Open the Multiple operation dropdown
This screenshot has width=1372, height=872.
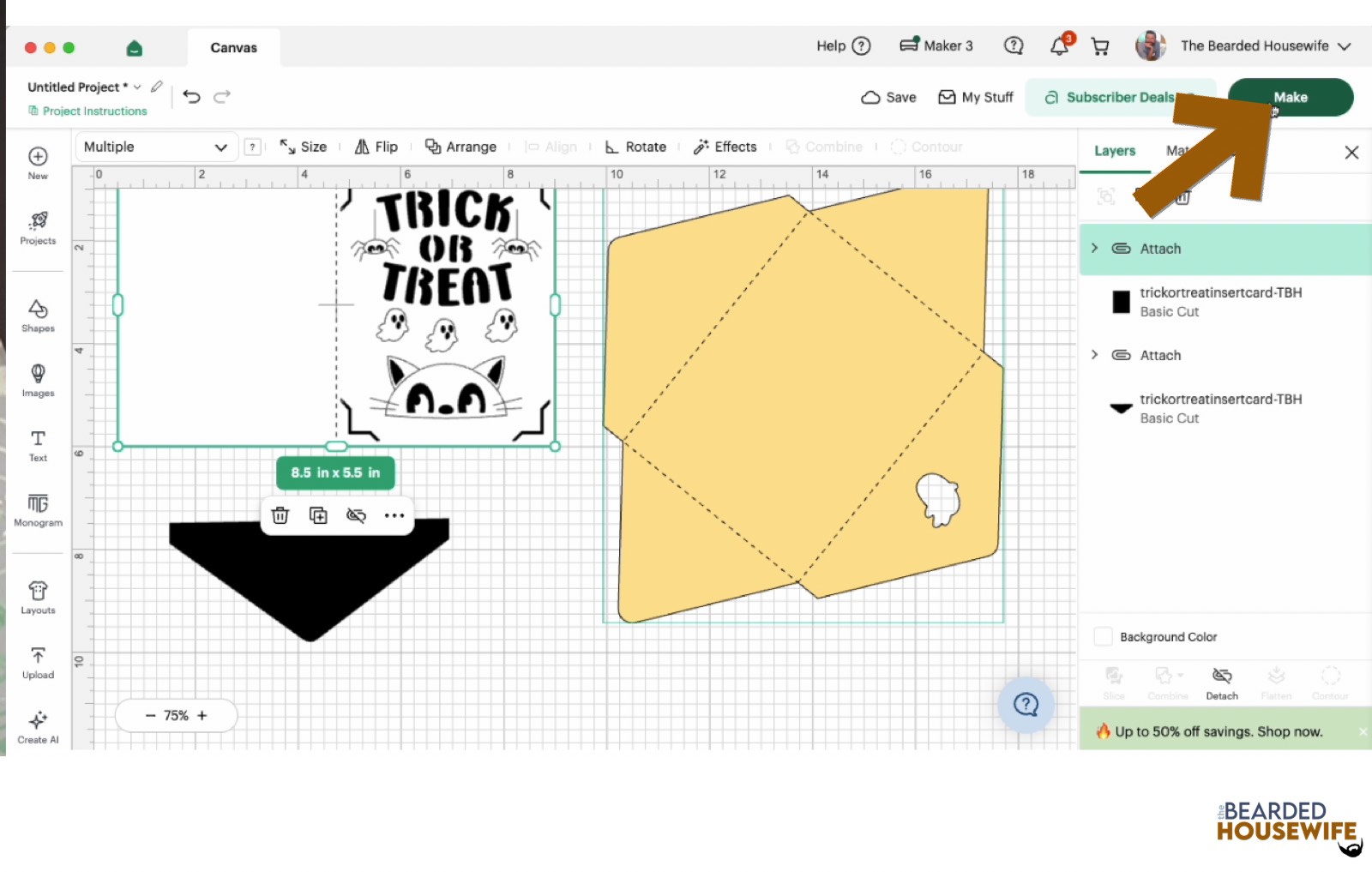(x=156, y=147)
